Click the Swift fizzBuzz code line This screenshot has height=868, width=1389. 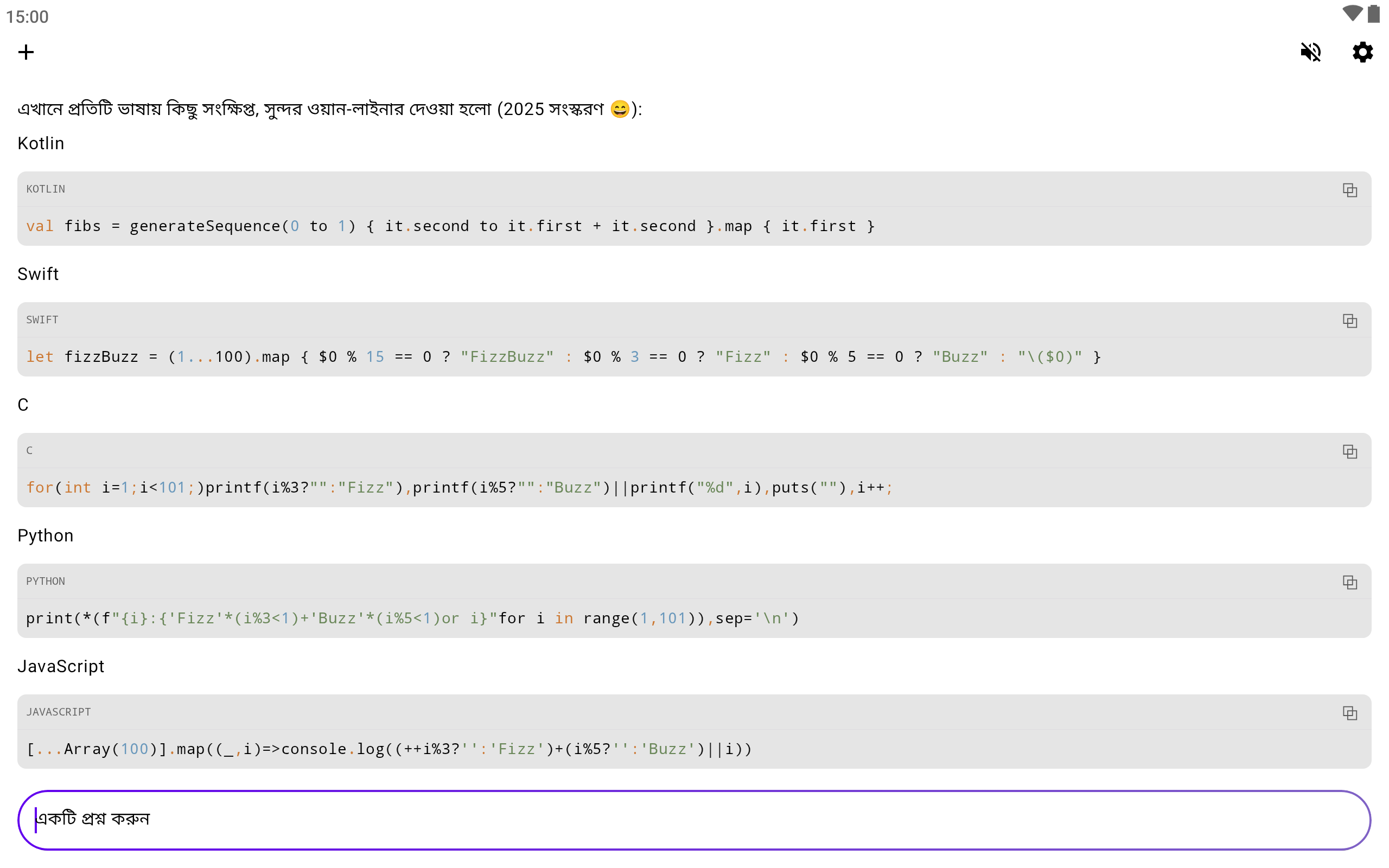(x=563, y=357)
